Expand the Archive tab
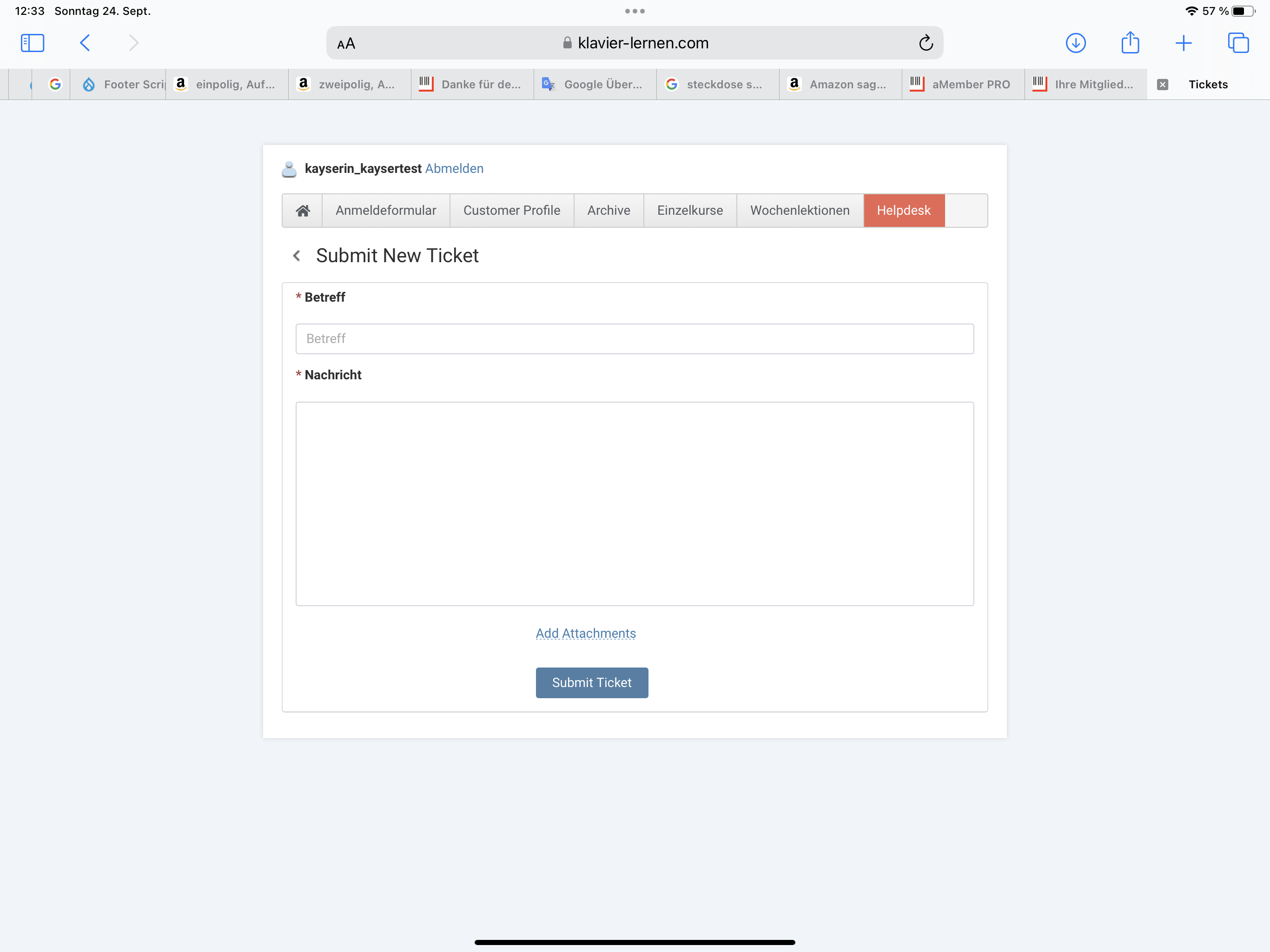The image size is (1270, 952). click(608, 210)
